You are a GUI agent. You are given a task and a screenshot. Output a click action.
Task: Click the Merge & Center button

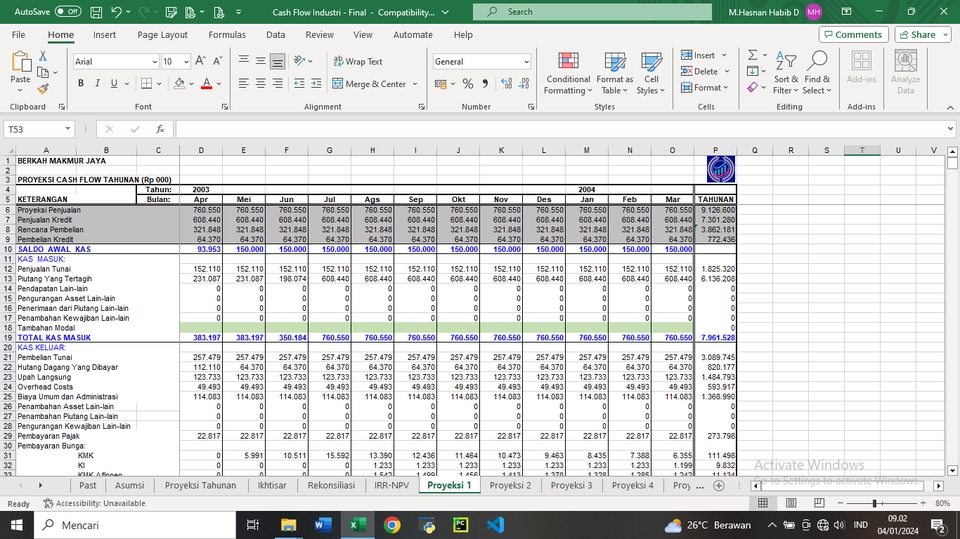(369, 84)
